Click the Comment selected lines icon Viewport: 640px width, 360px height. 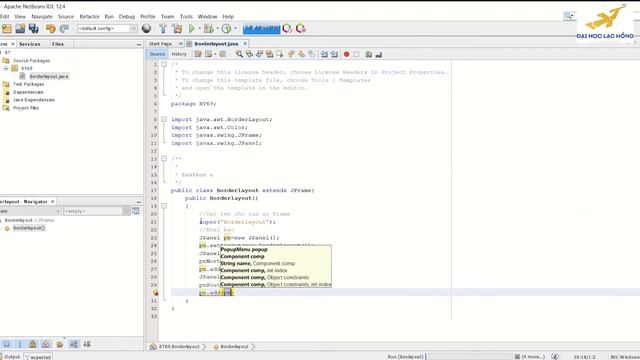tap(369, 54)
